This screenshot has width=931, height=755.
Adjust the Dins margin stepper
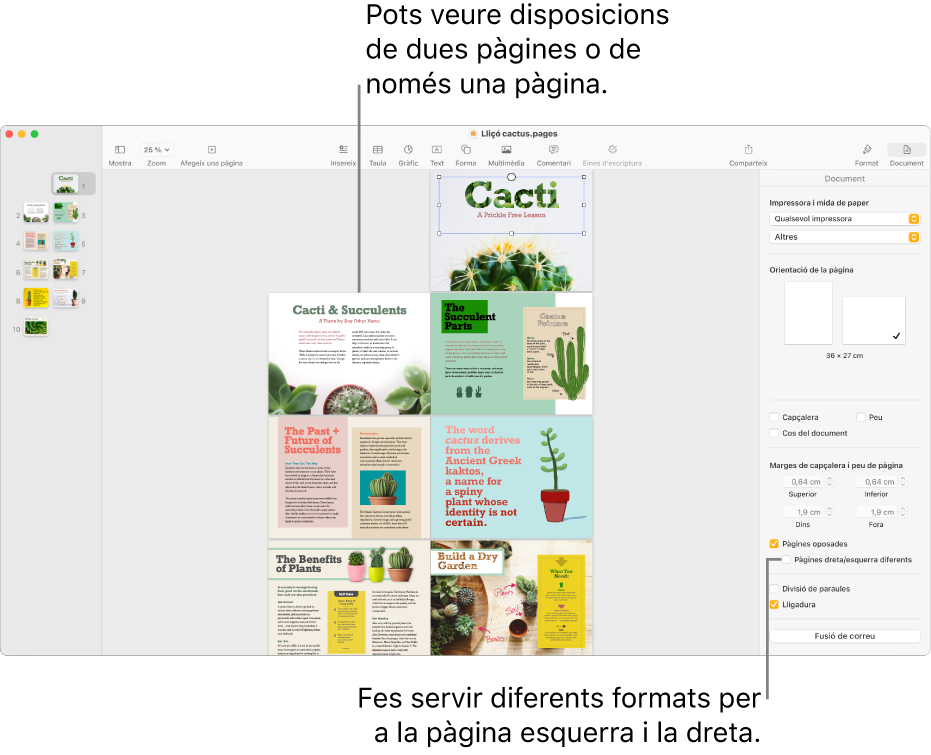[829, 512]
